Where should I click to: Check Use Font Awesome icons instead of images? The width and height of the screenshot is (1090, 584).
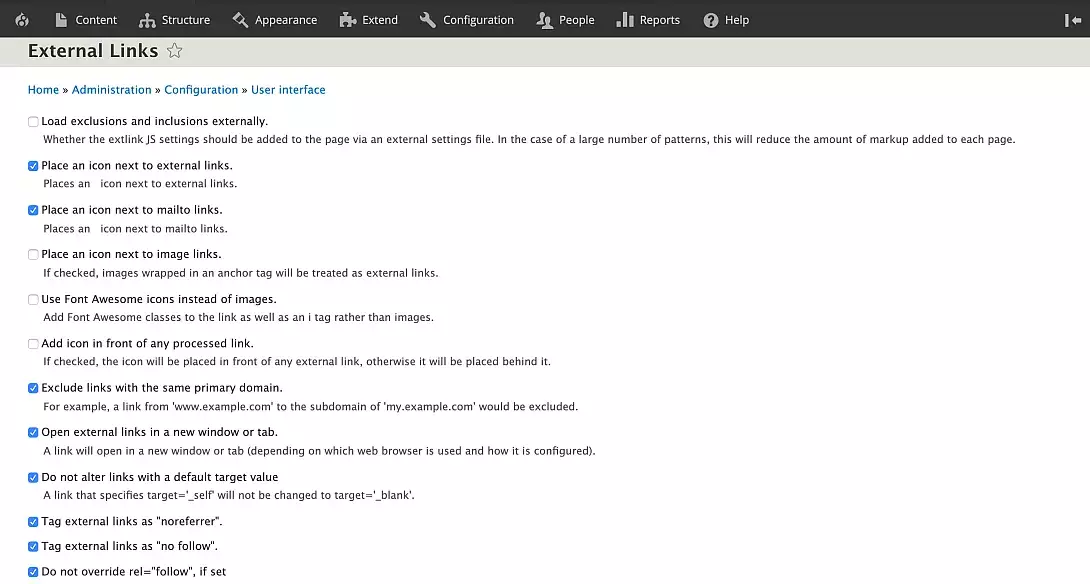coord(32,299)
